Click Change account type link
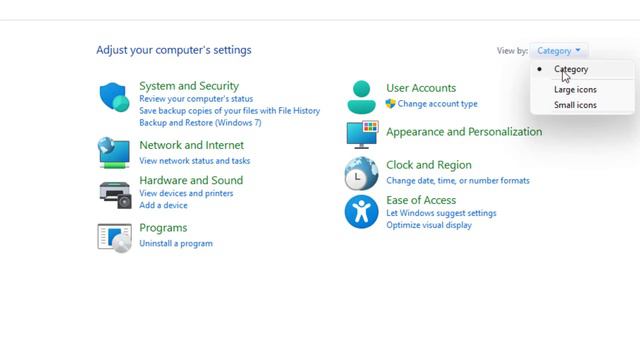This screenshot has width=640, height=360. [438, 104]
